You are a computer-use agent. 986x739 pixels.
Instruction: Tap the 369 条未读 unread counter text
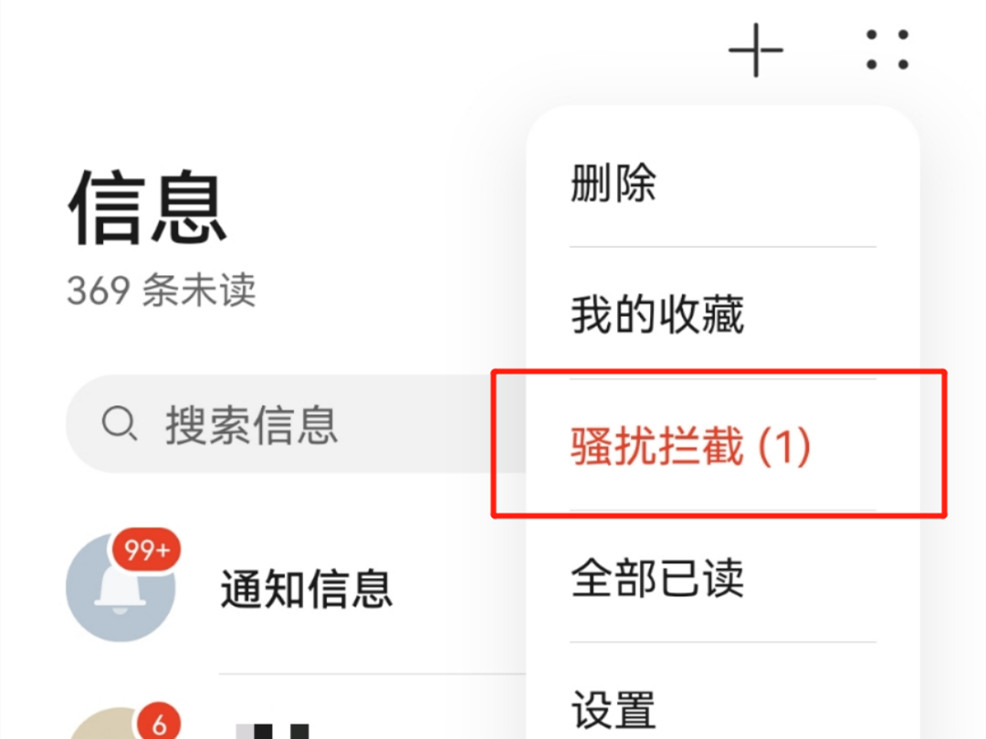pyautogui.click(x=162, y=290)
